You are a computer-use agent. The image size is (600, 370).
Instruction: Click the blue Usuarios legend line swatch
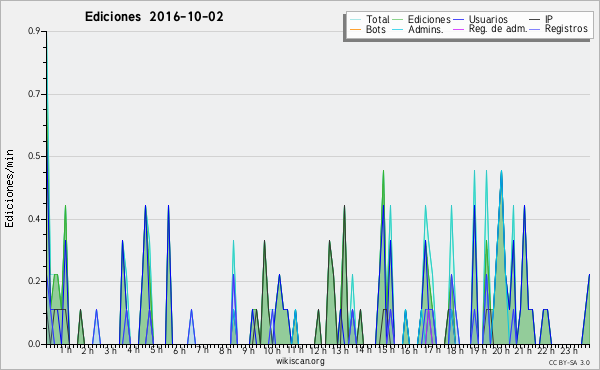tap(458, 20)
